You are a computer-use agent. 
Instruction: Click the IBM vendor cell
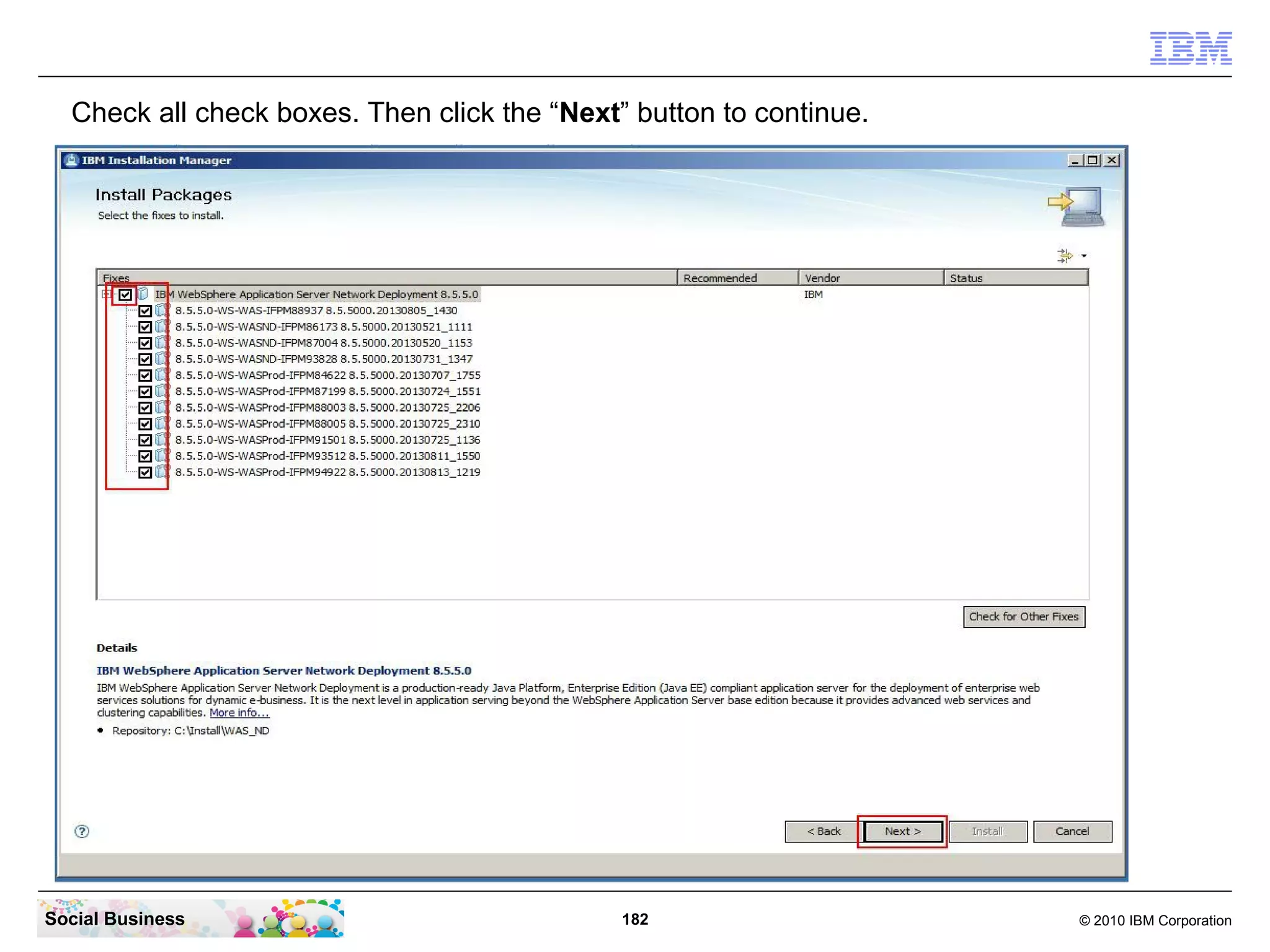814,294
